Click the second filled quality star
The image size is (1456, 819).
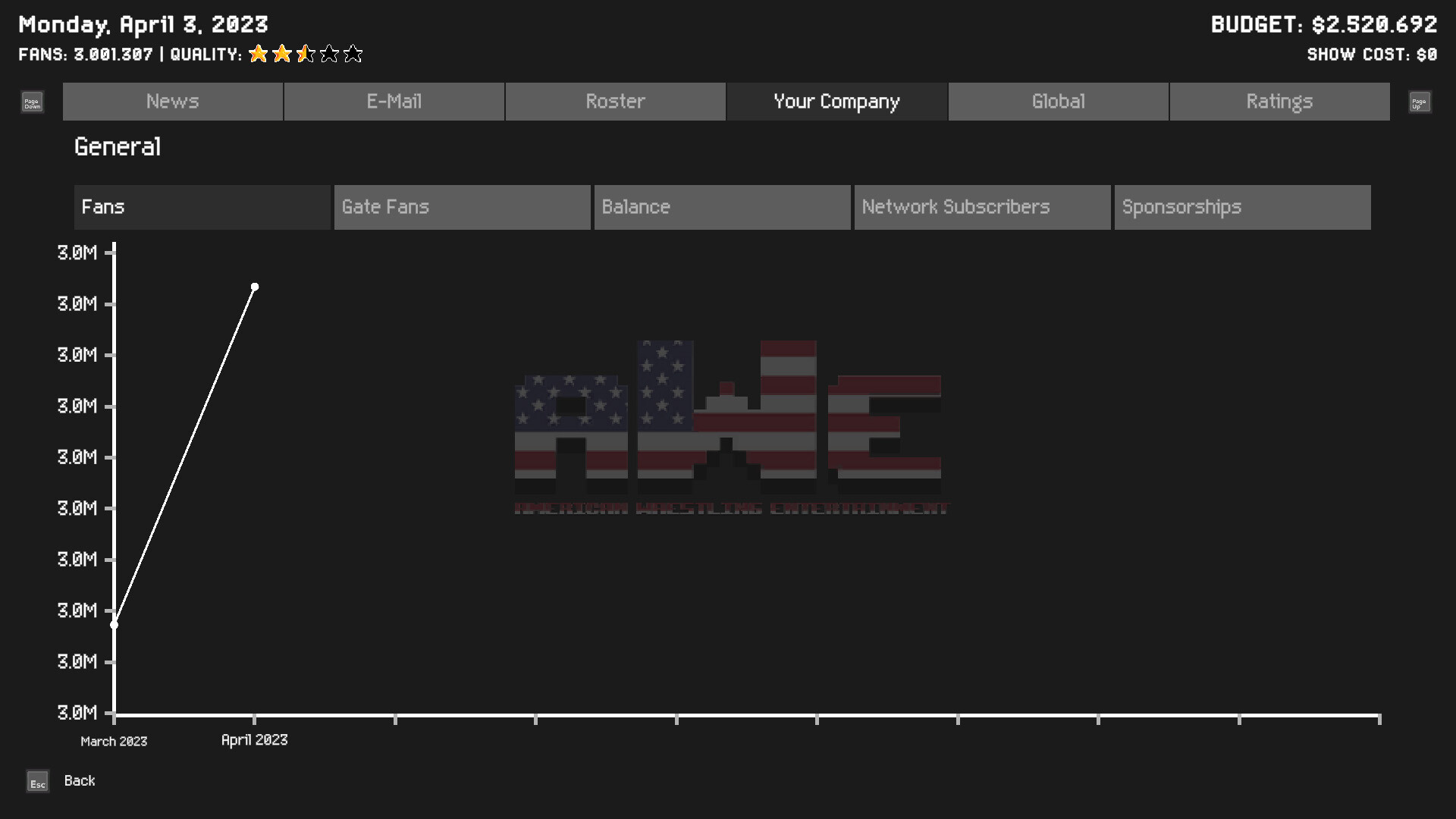pyautogui.click(x=281, y=54)
